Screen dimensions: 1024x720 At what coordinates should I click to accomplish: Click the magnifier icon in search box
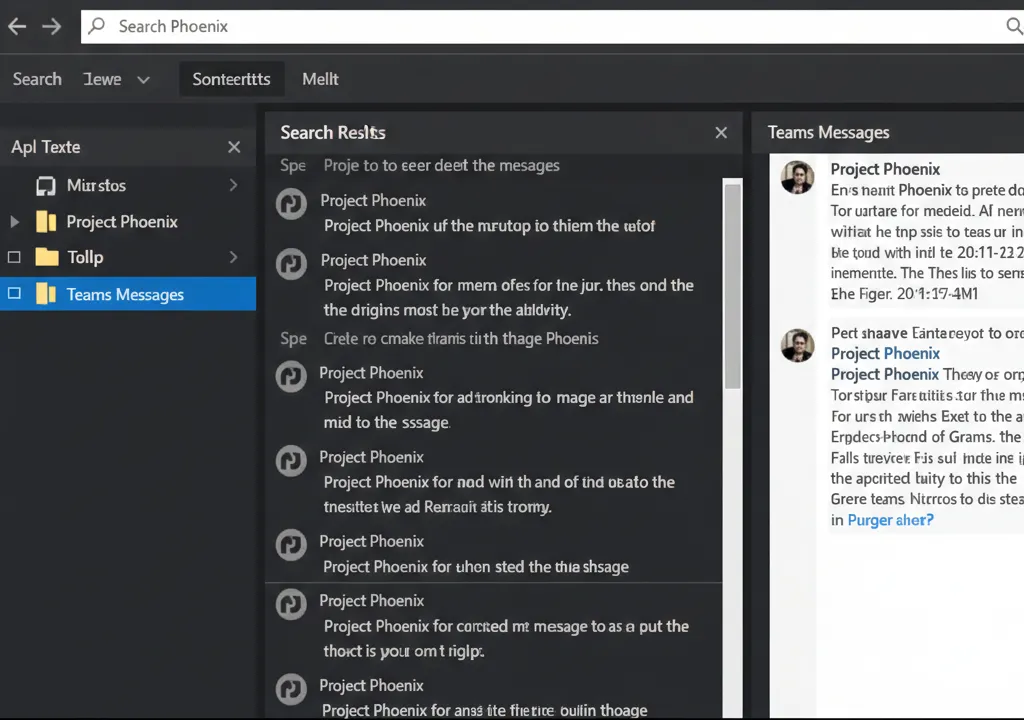[97, 27]
